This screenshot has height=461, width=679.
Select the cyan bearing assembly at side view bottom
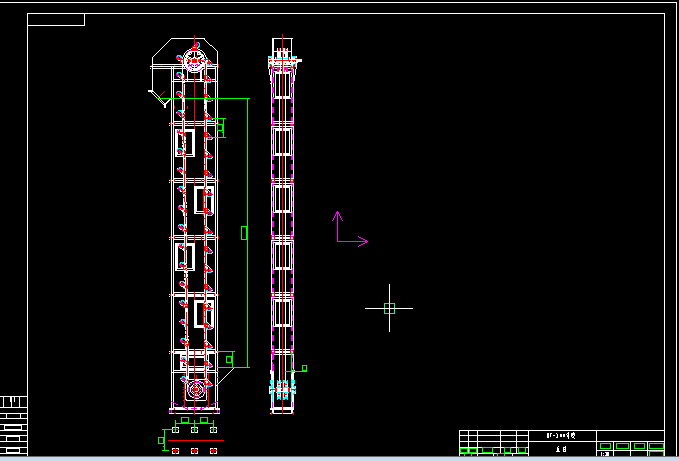click(283, 386)
